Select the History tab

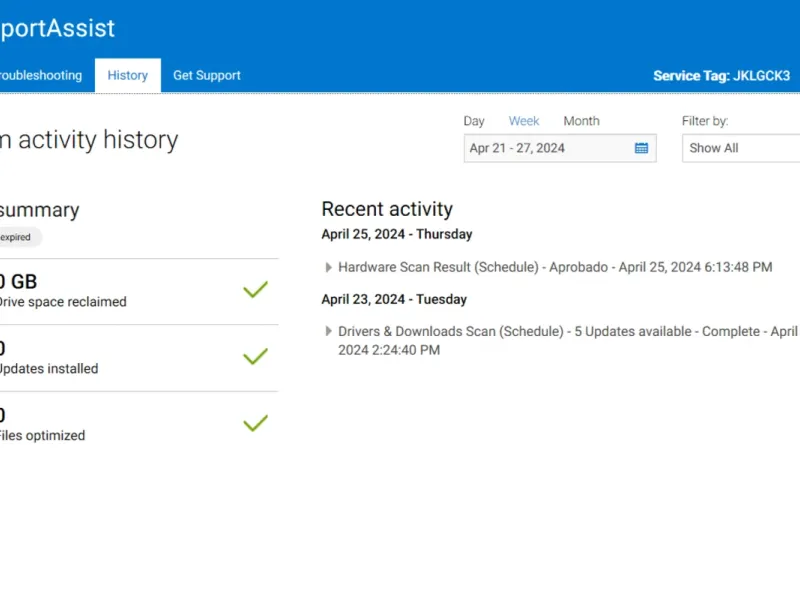pyautogui.click(x=128, y=76)
